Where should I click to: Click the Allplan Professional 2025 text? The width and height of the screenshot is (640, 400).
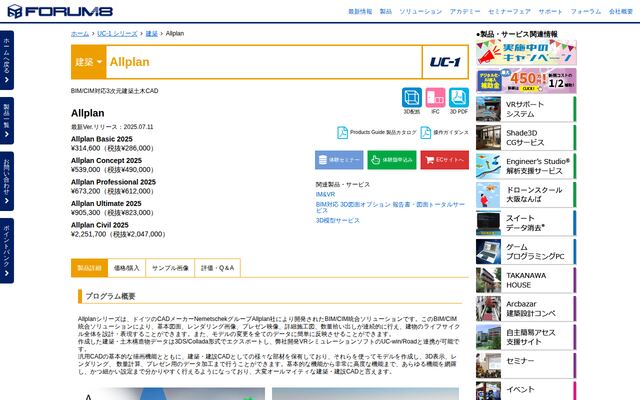[x=113, y=182]
